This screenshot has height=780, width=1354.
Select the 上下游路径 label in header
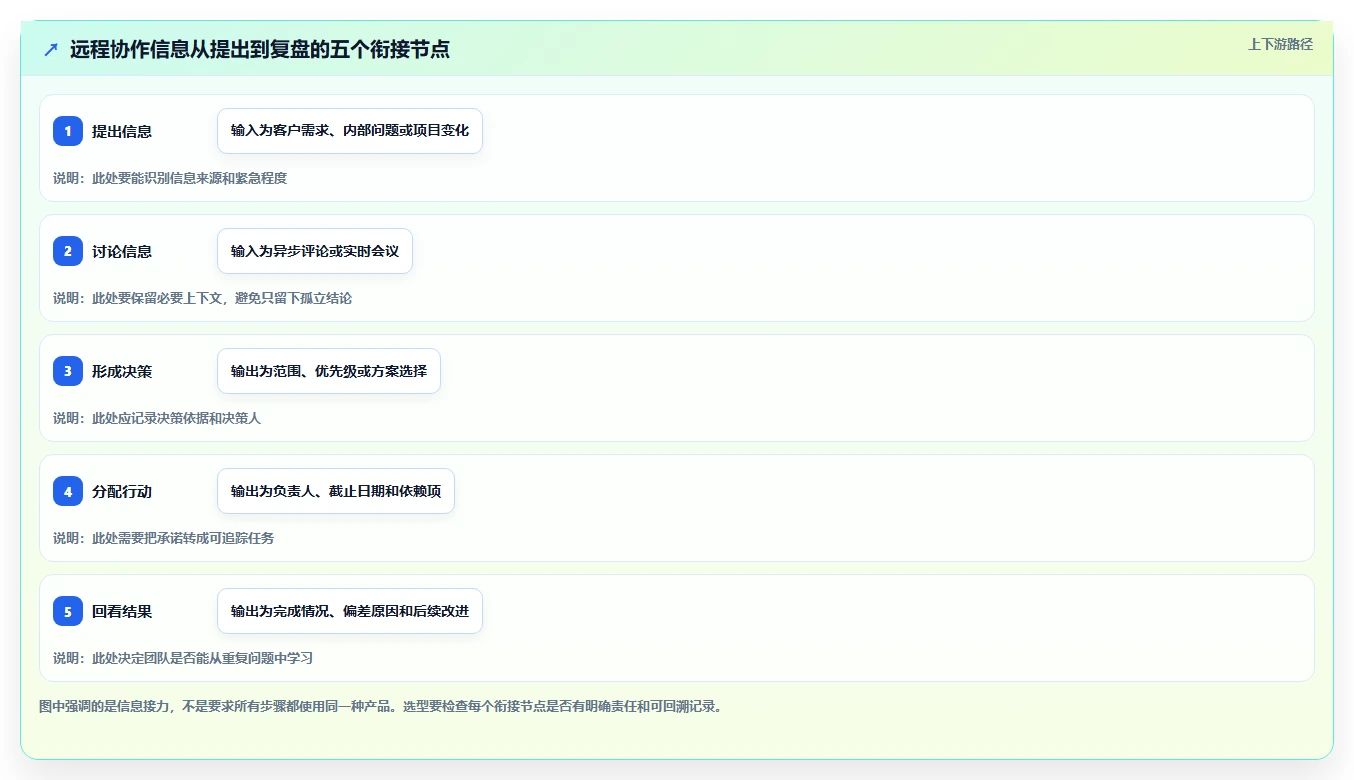[1280, 45]
